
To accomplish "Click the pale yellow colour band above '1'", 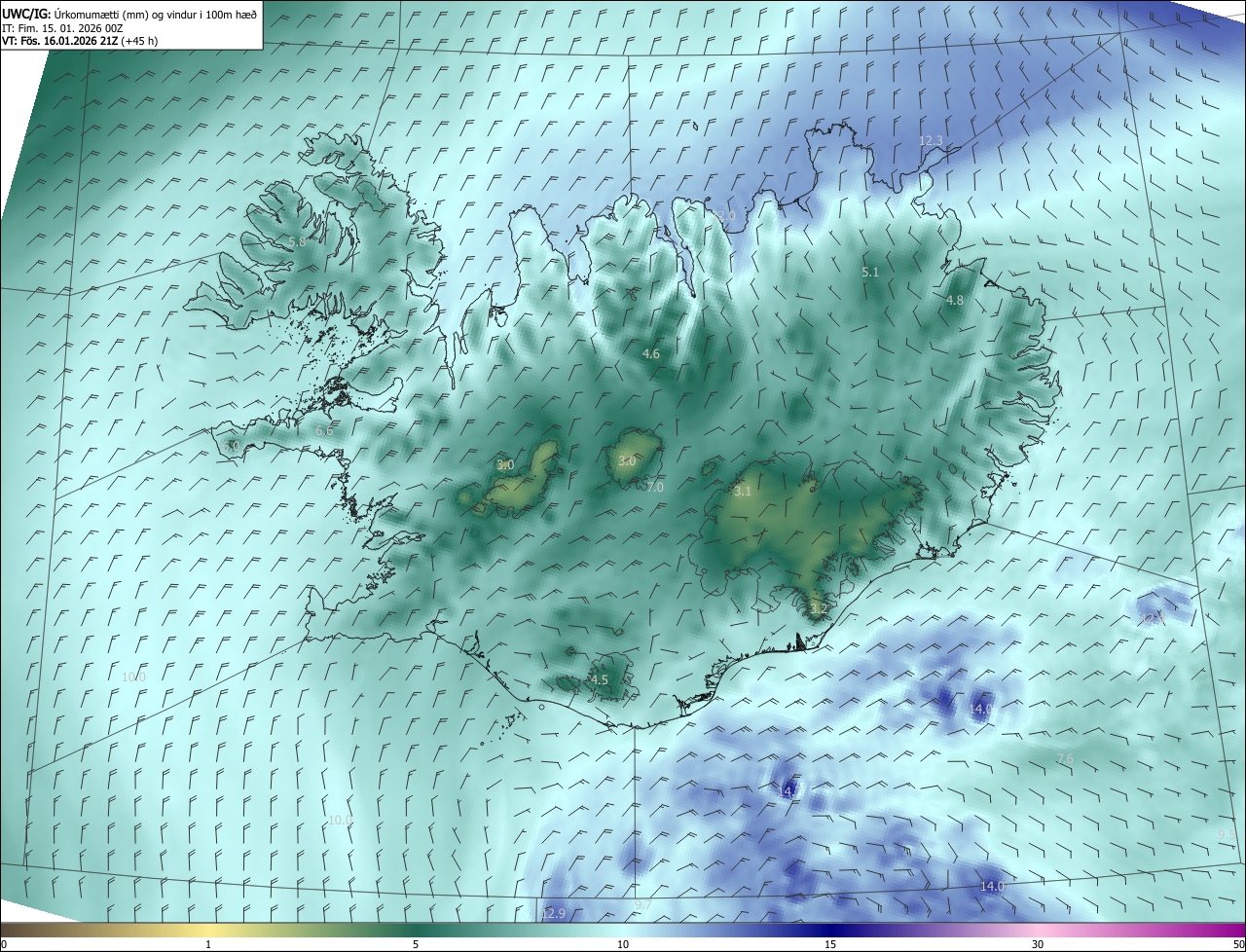I will click(x=208, y=931).
